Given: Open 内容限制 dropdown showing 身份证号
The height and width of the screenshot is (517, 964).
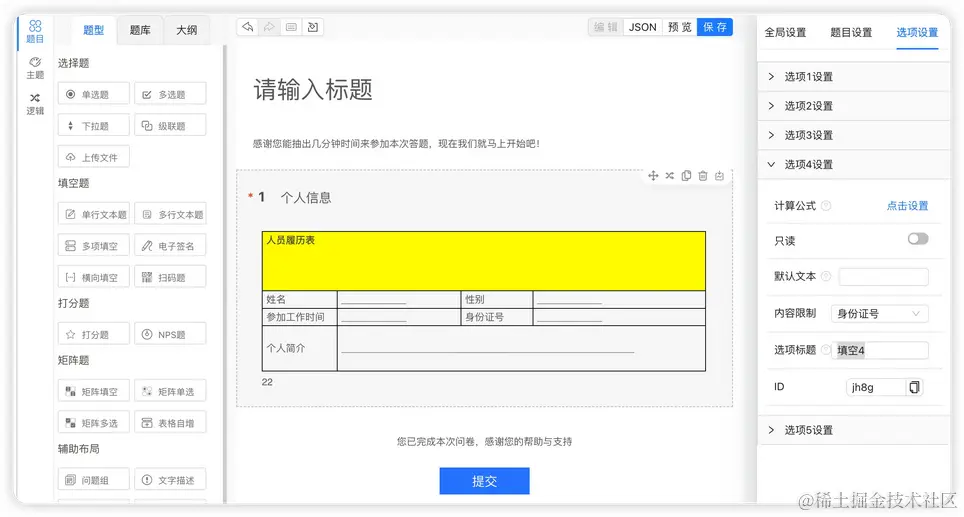Looking at the screenshot, I should [879, 314].
